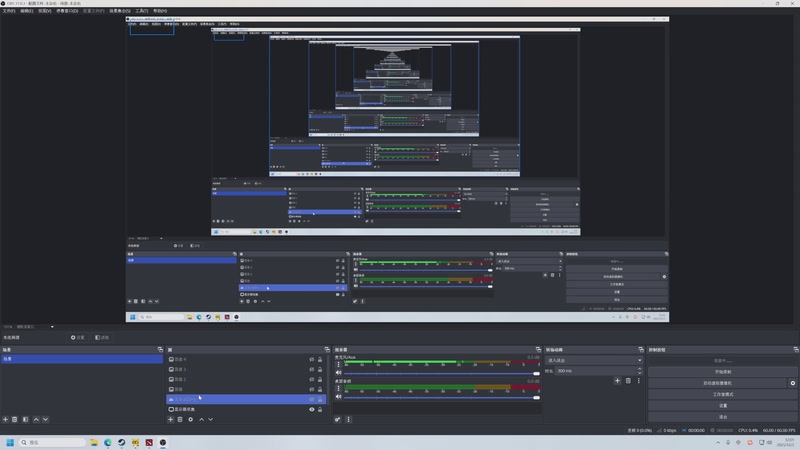
Task: Open source filters button in source toolbar
Action: coord(102,337)
